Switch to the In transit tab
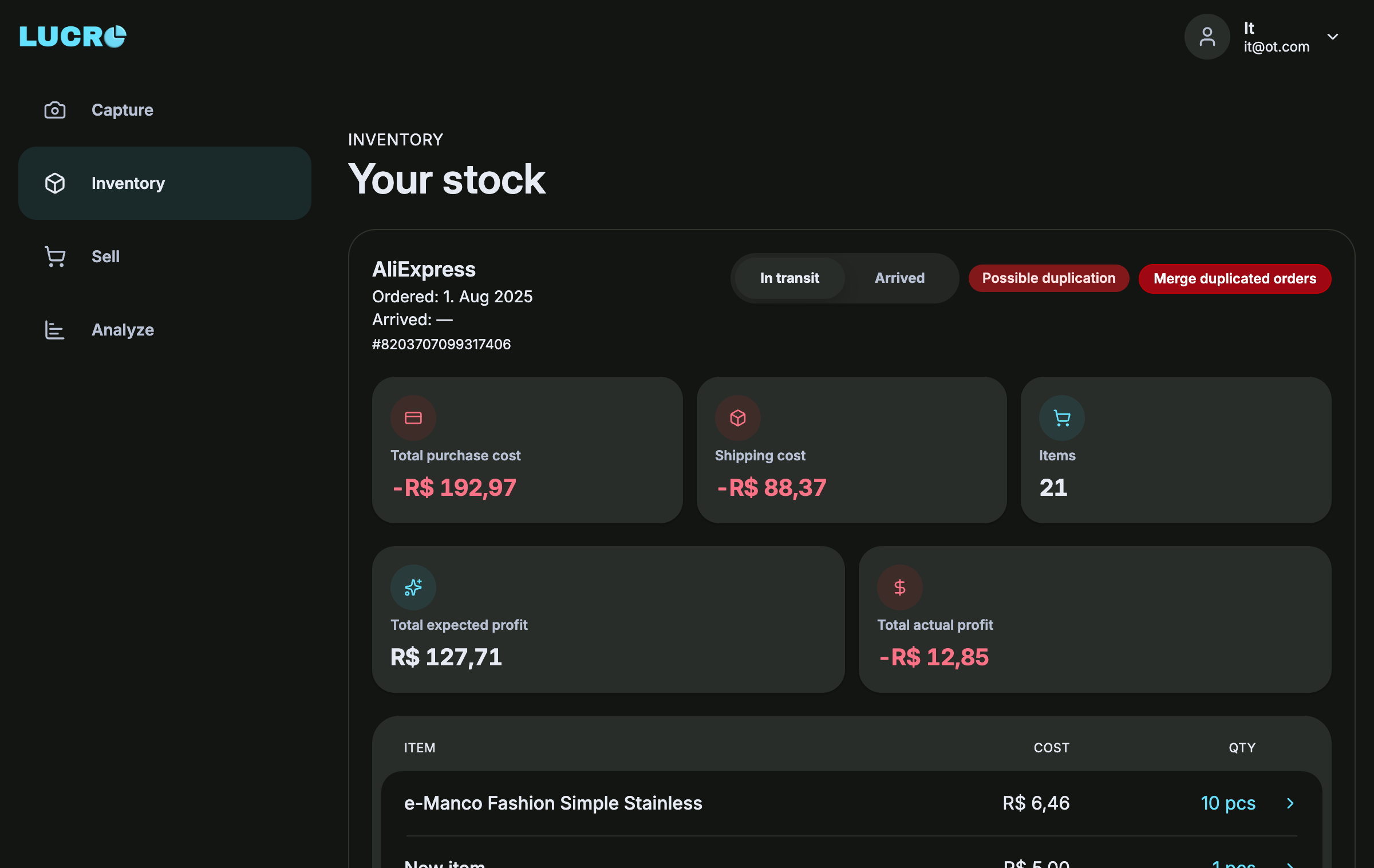 tap(789, 278)
